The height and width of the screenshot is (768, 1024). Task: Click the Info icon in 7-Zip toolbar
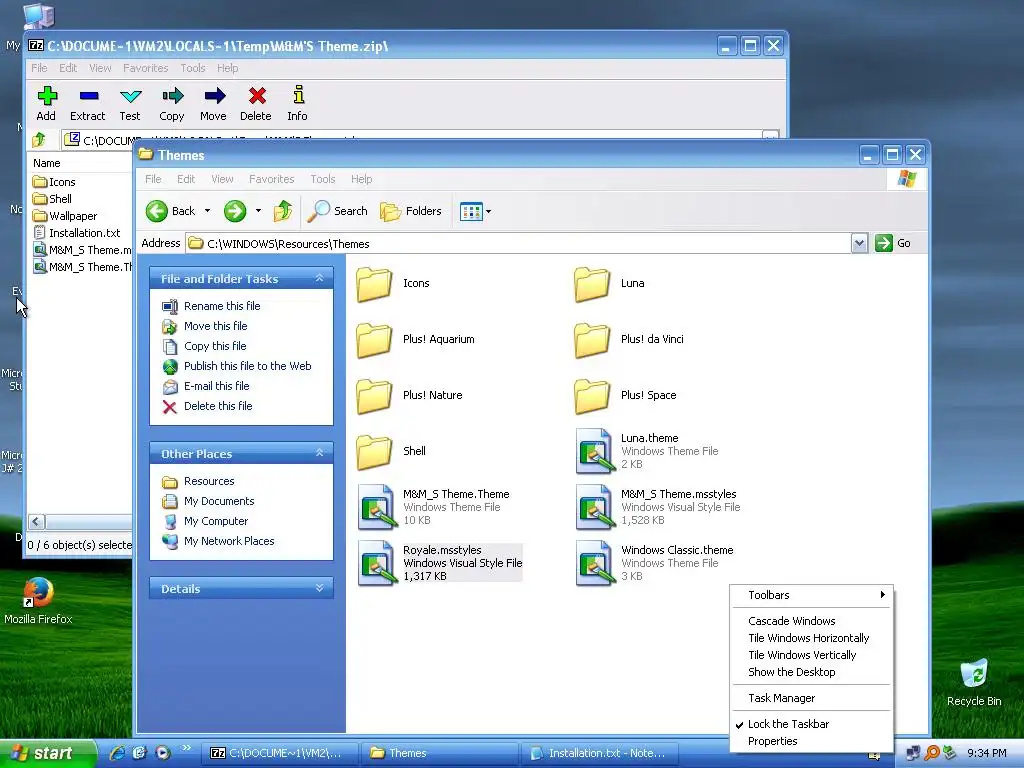point(298,95)
